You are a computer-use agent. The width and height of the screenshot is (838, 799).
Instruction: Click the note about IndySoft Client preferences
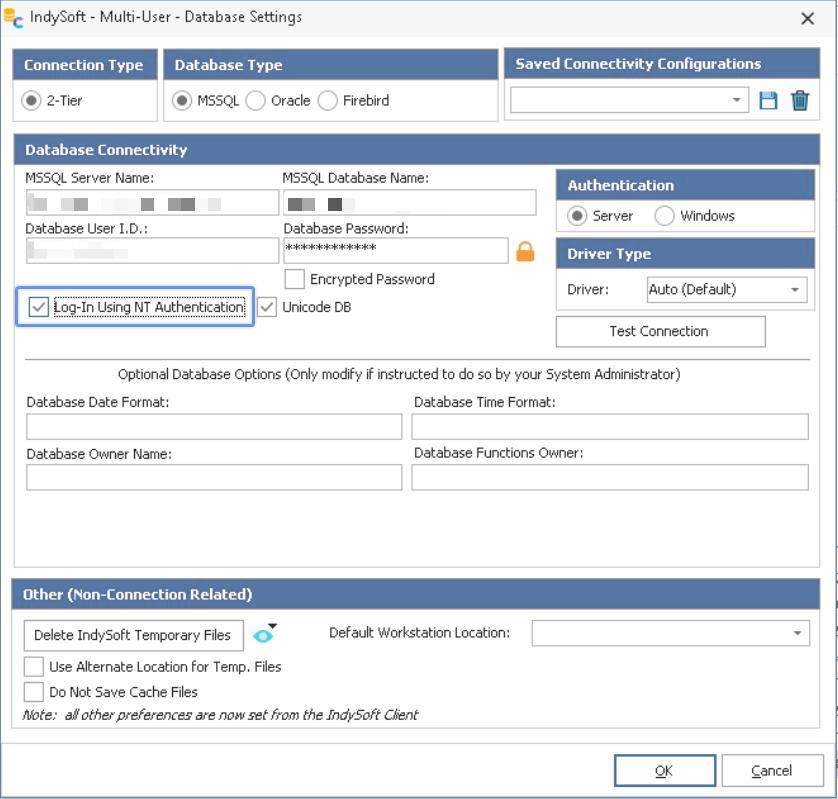(220, 715)
